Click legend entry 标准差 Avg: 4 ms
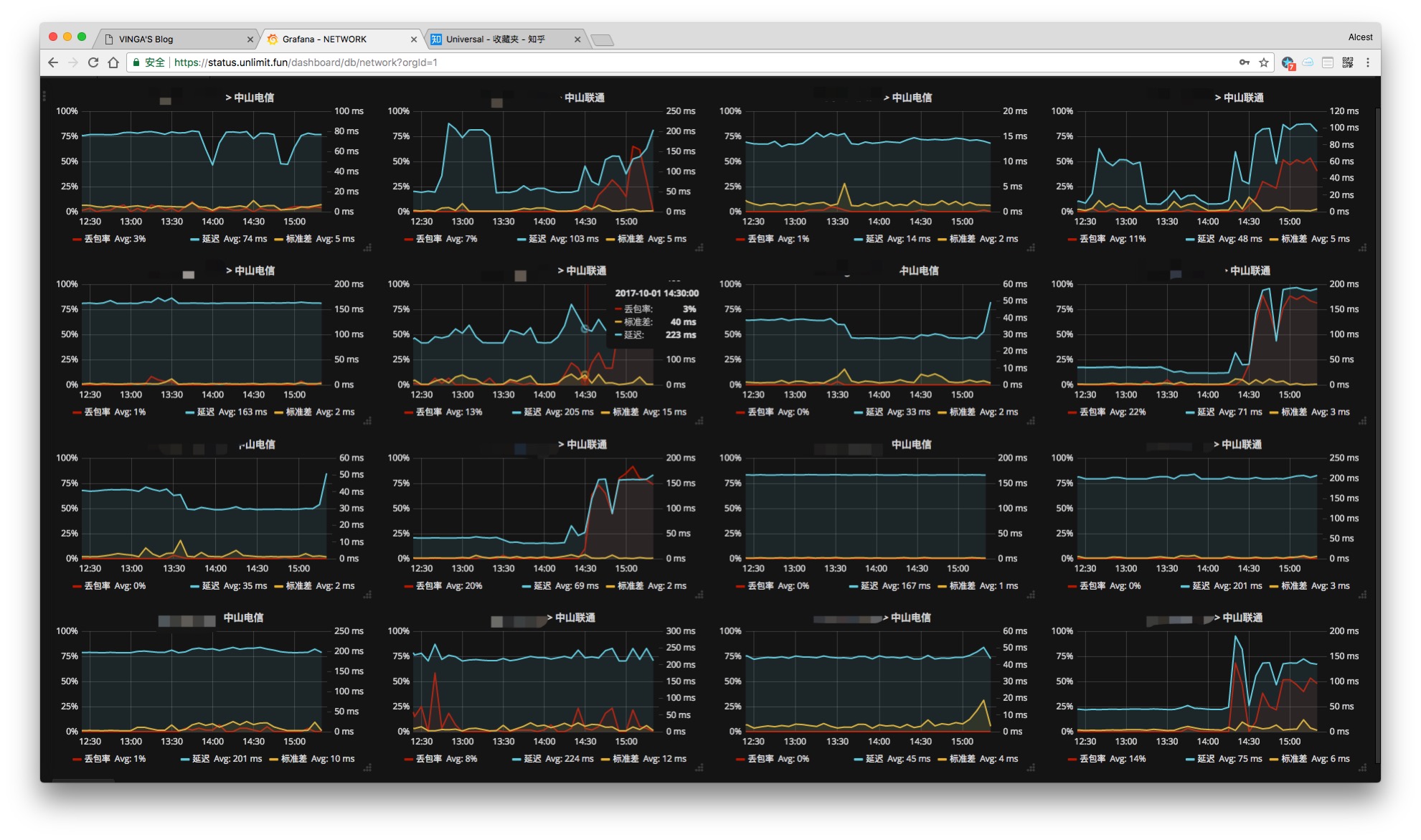 tap(978, 759)
